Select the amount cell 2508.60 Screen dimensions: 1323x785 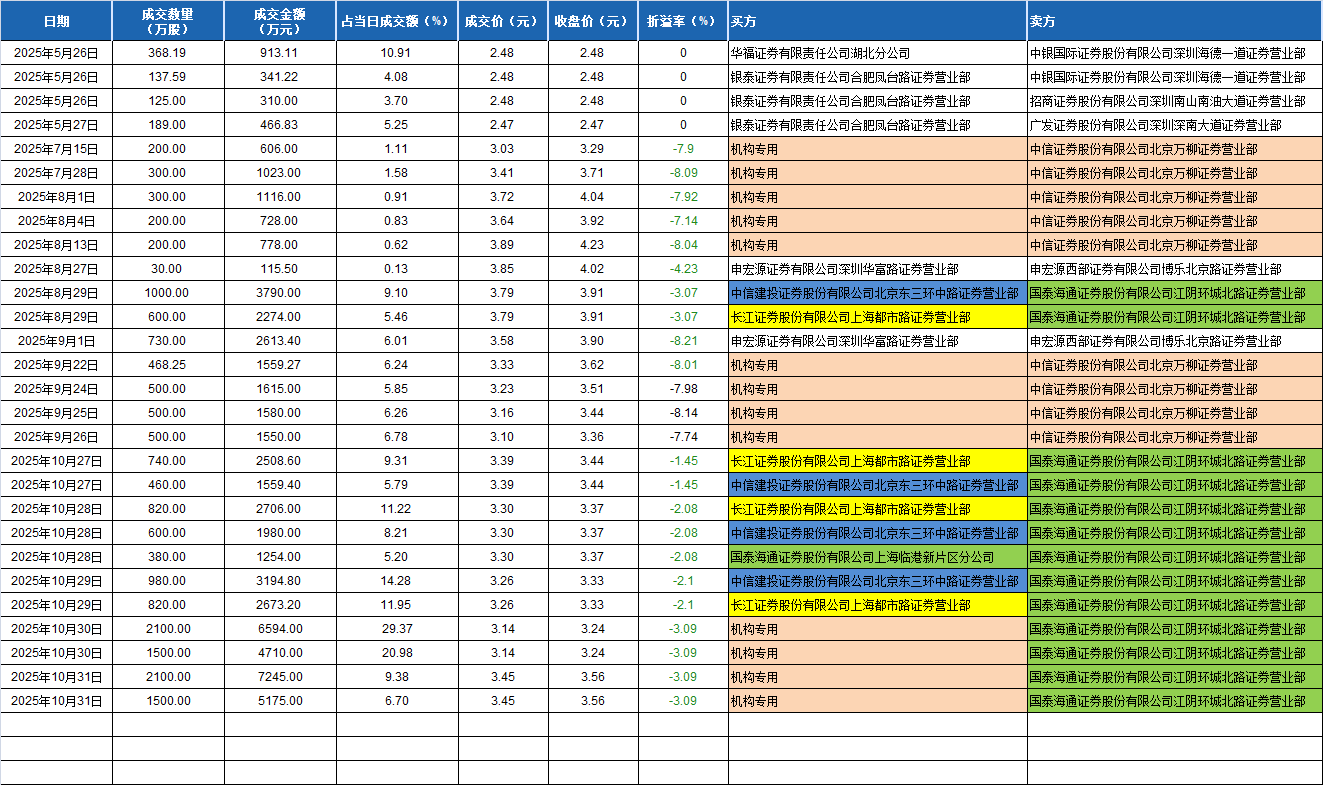tap(280, 461)
